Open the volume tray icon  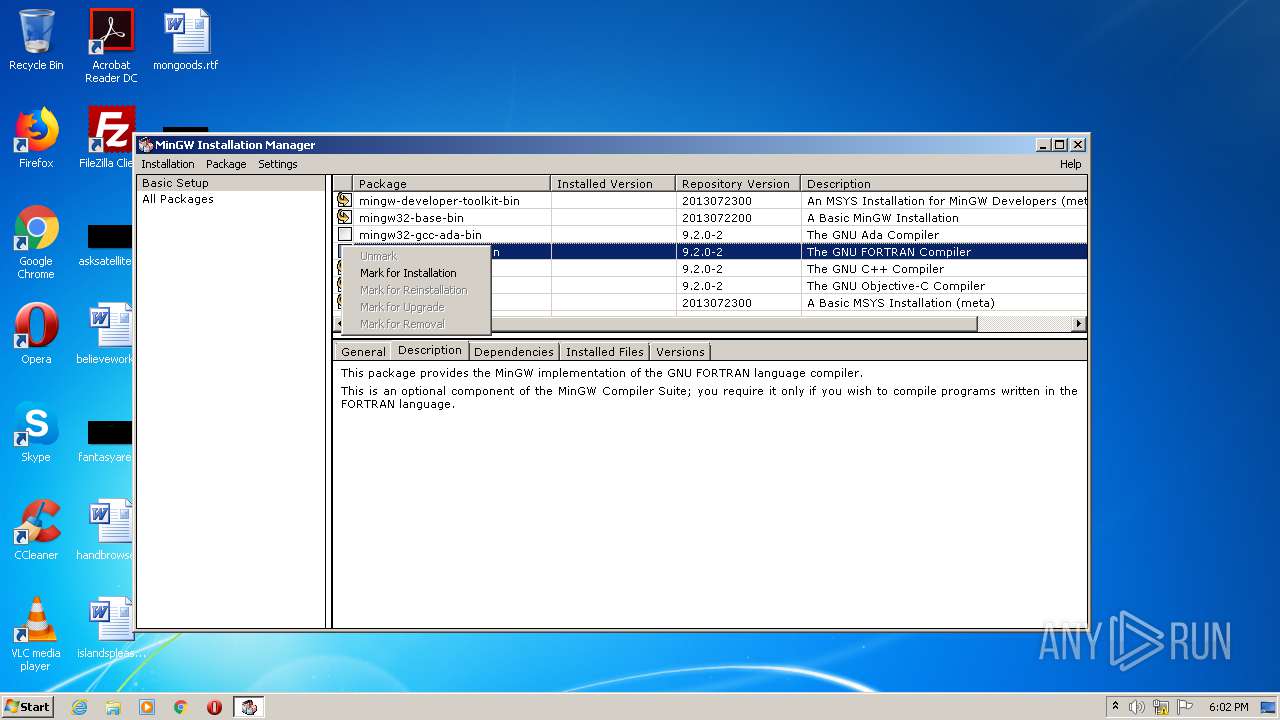click(x=1137, y=707)
